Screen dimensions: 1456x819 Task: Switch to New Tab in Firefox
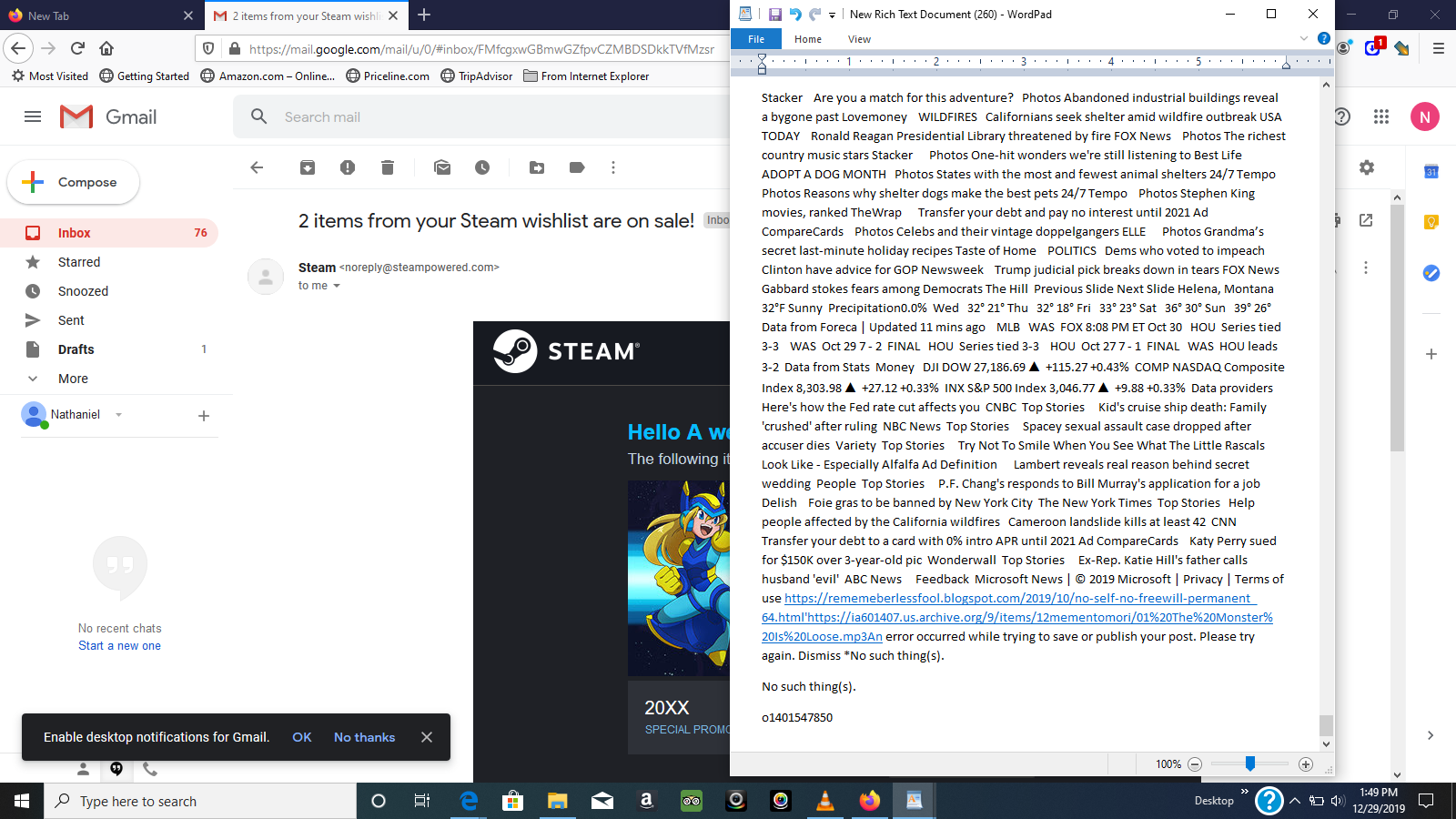(100, 15)
